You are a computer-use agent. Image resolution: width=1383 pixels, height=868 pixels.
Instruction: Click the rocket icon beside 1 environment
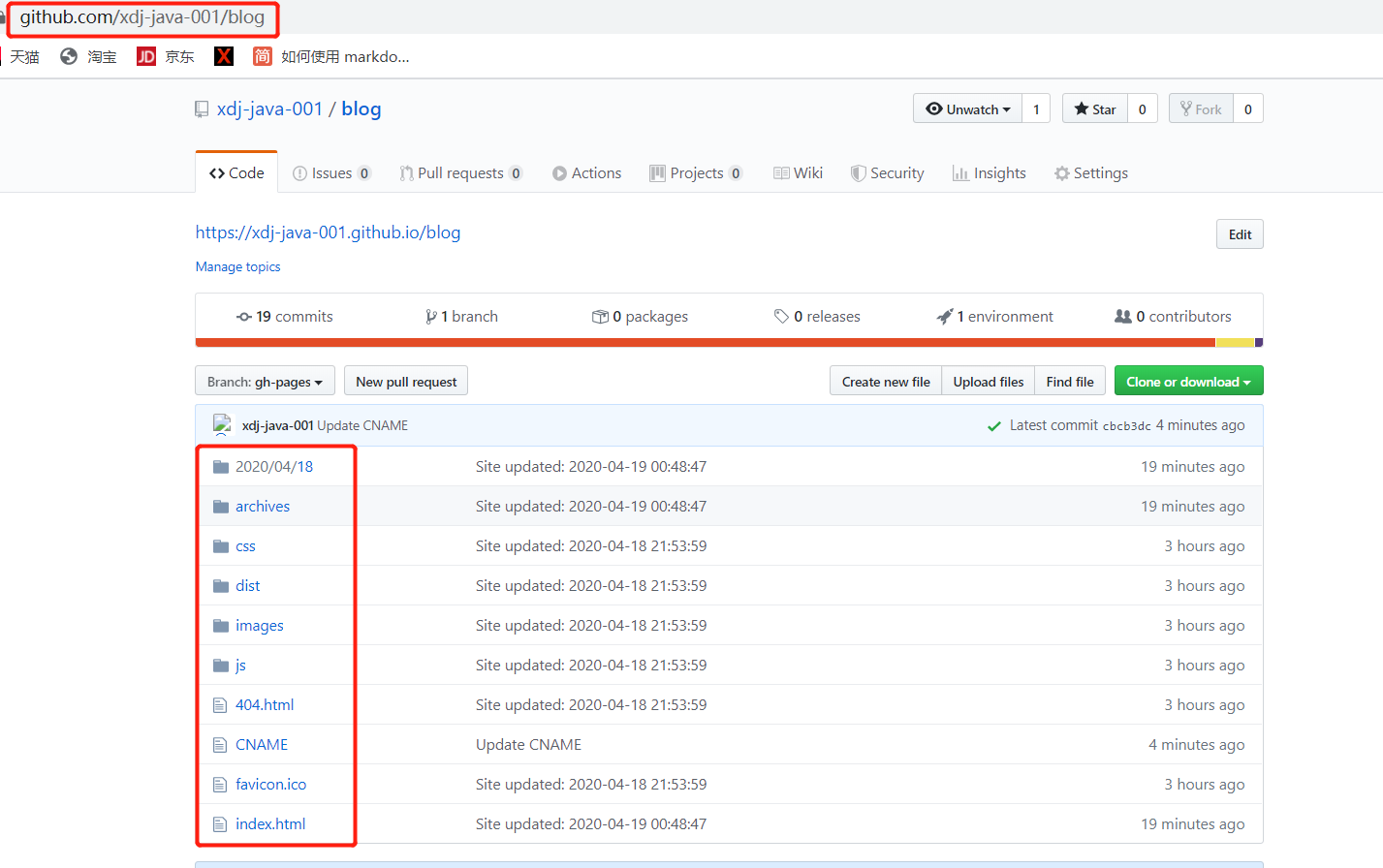point(945,317)
